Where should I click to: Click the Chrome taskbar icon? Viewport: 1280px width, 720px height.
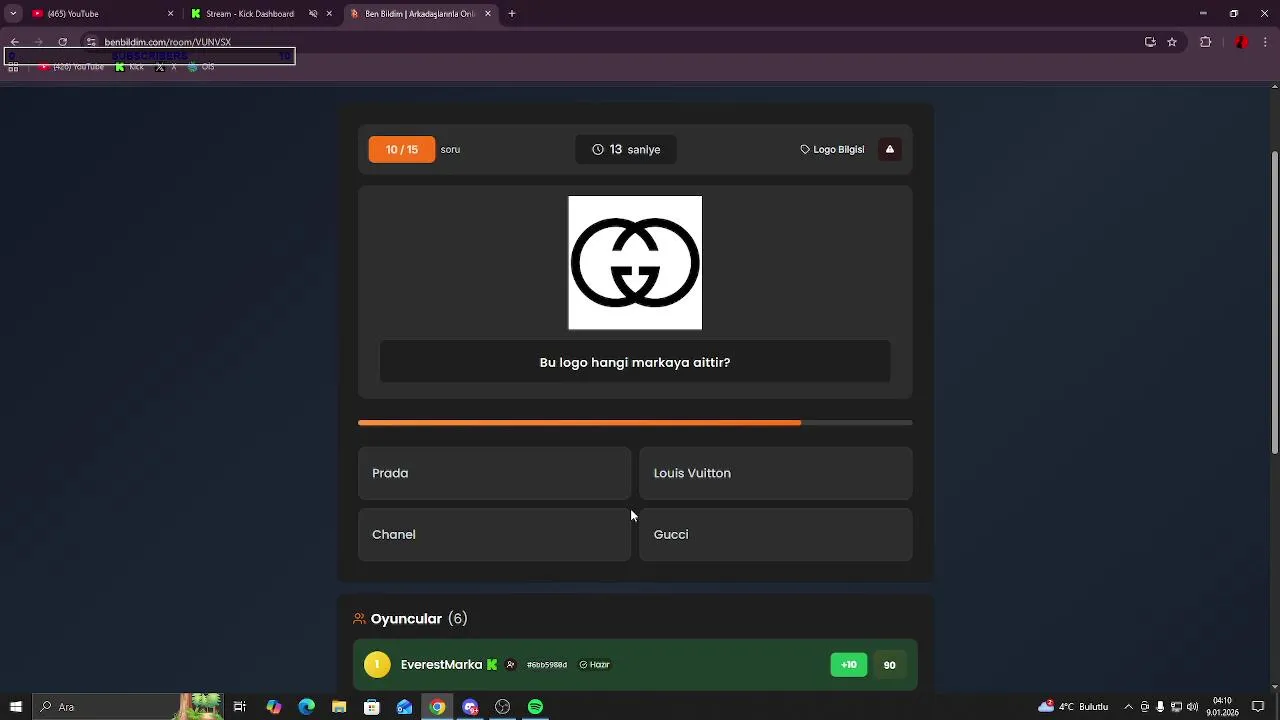[x=437, y=707]
